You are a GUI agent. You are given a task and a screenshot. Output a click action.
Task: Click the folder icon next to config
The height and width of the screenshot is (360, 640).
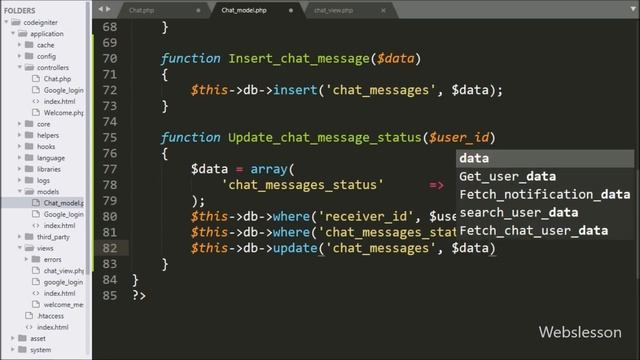[x=29, y=56]
